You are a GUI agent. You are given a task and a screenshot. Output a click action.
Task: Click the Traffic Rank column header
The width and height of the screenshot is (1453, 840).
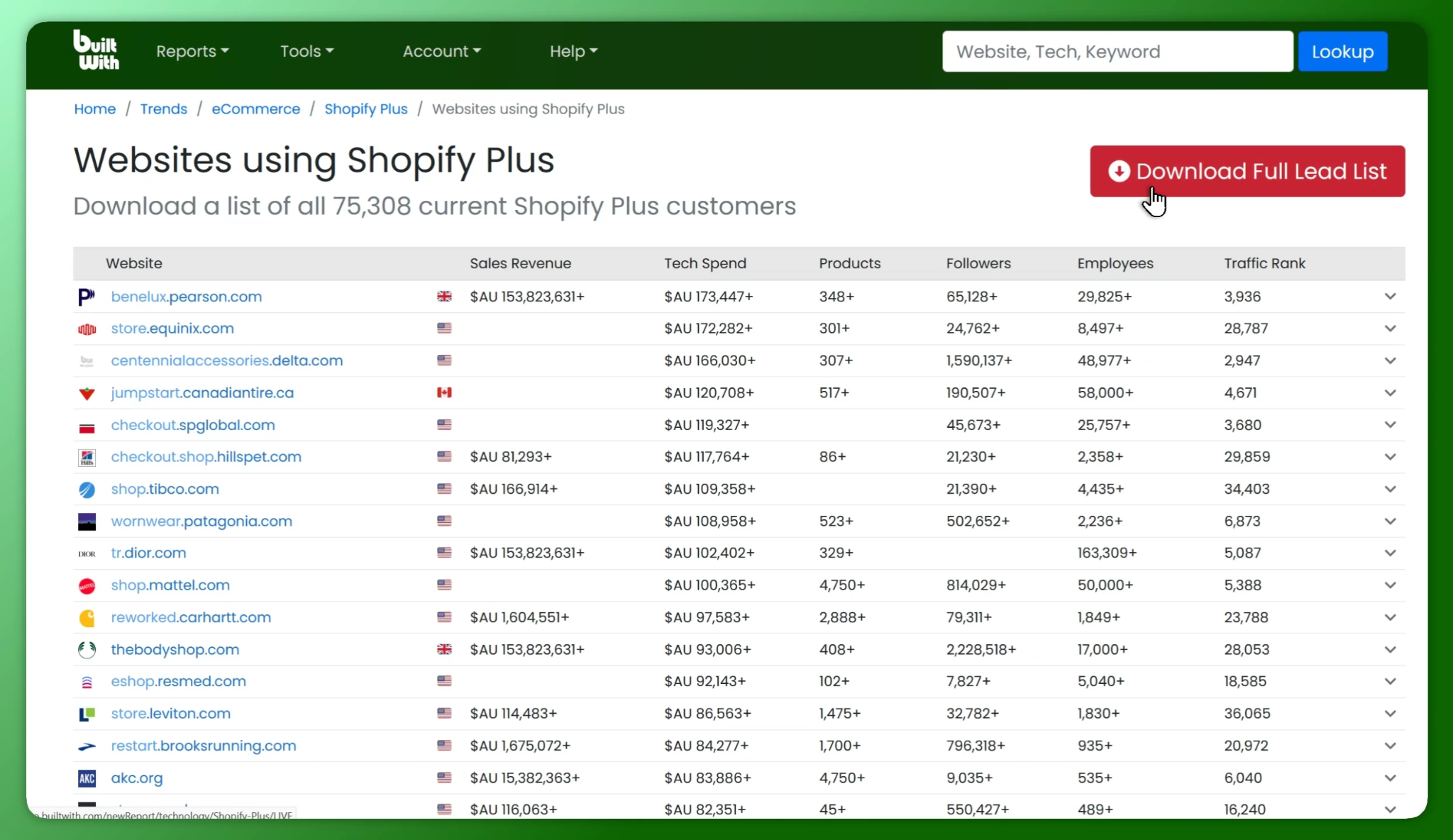click(x=1264, y=263)
